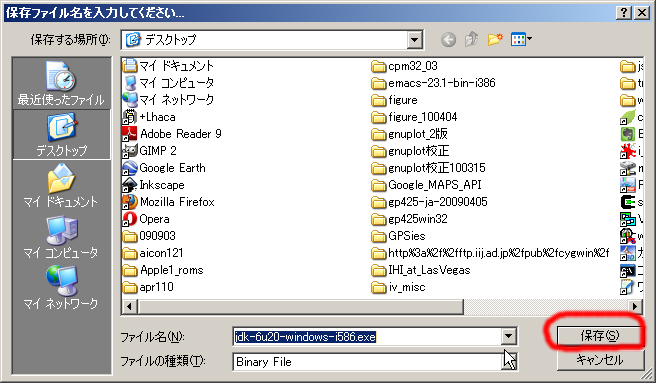Select My Computer (マイ コンピュータ) in sidebar

coord(62,236)
